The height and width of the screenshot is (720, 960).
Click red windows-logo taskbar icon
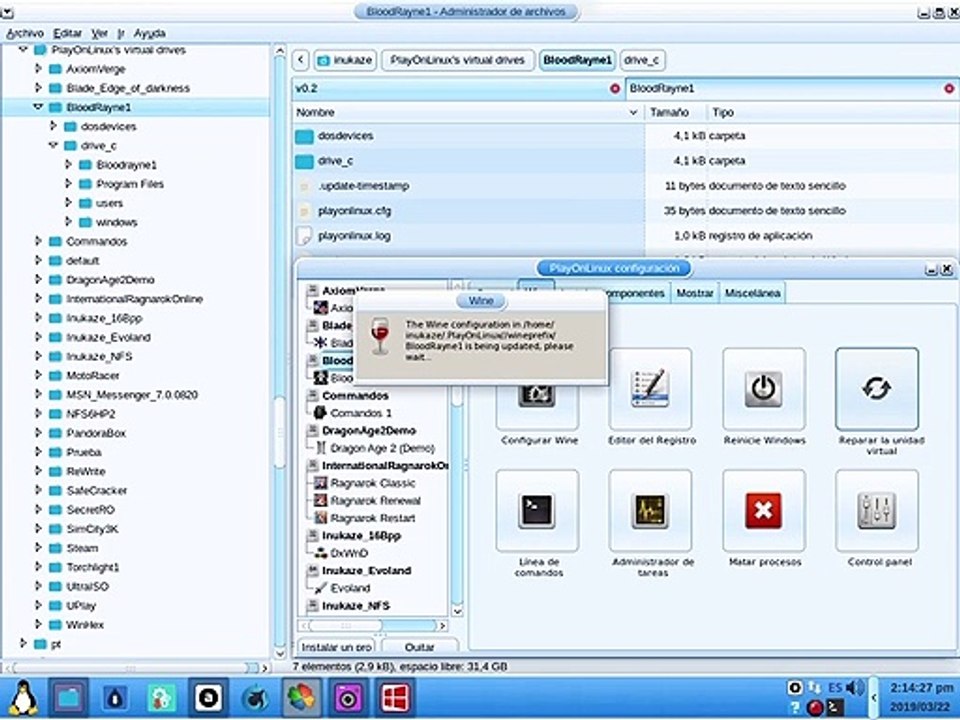[395, 698]
